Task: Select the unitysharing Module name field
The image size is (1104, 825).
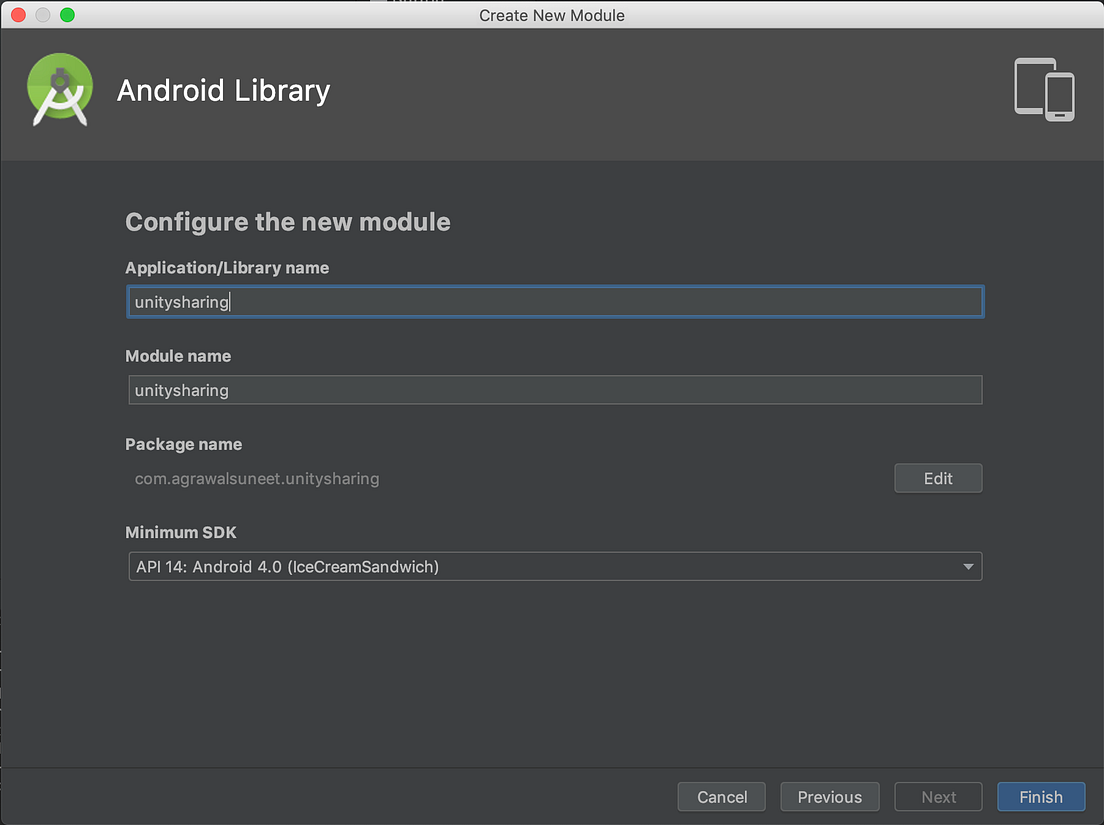Action: (x=554, y=390)
